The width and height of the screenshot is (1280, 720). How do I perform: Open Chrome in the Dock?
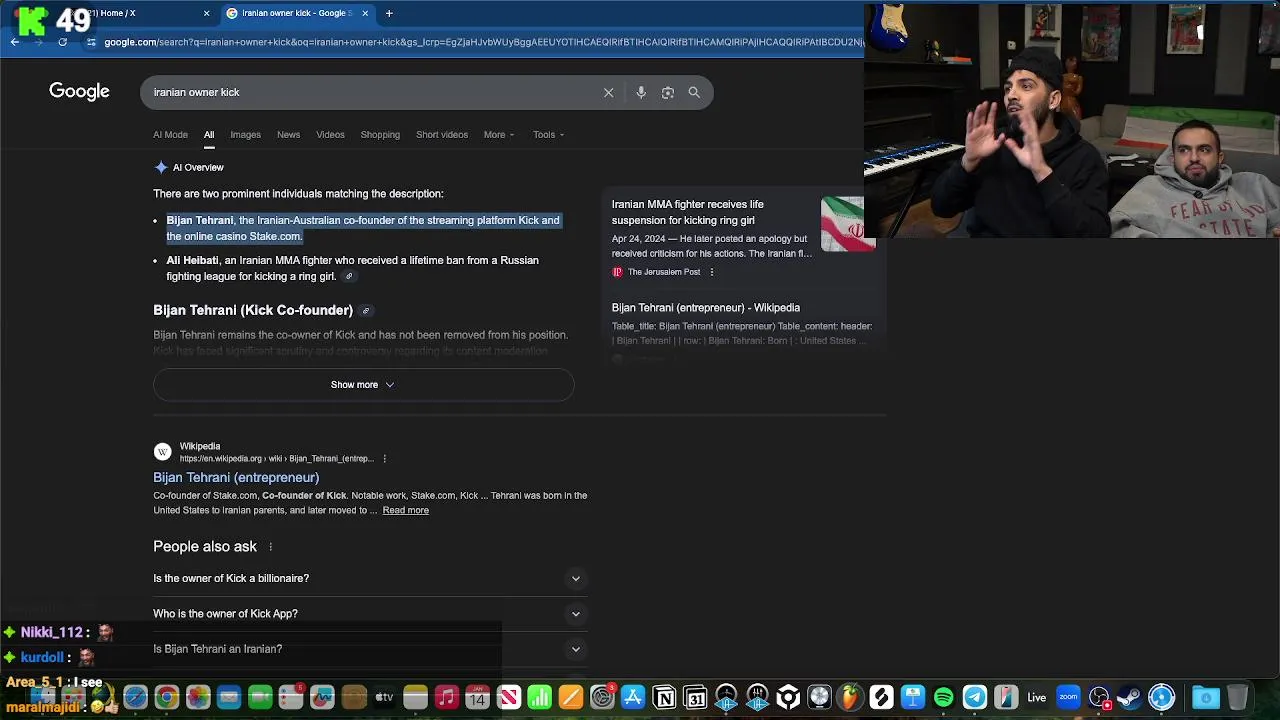[x=167, y=697]
